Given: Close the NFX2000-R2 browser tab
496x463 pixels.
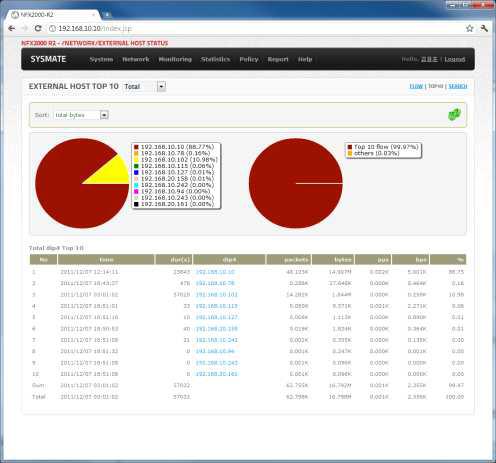Looking at the screenshot, I should click(x=94, y=15).
